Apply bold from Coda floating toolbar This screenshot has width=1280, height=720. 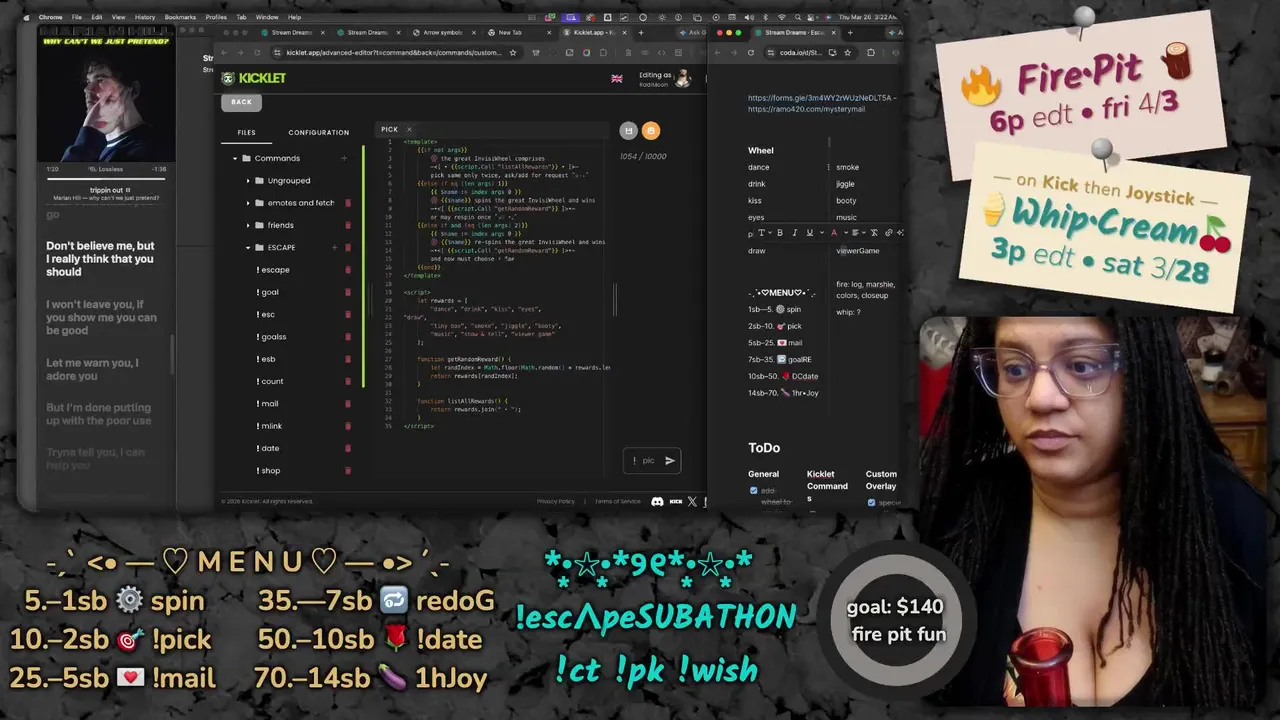(780, 233)
